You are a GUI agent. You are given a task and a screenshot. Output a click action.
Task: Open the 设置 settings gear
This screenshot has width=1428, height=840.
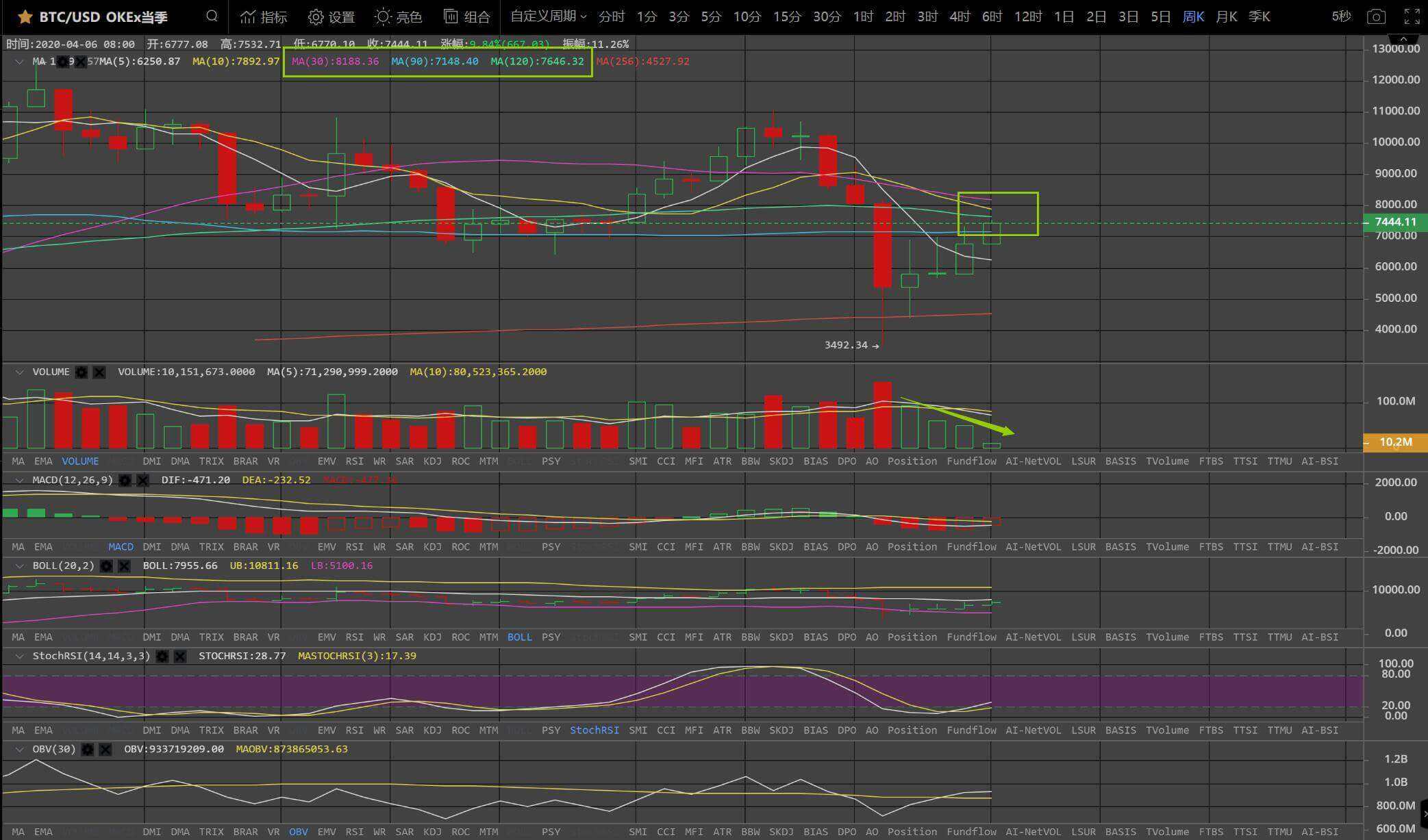coord(331,16)
